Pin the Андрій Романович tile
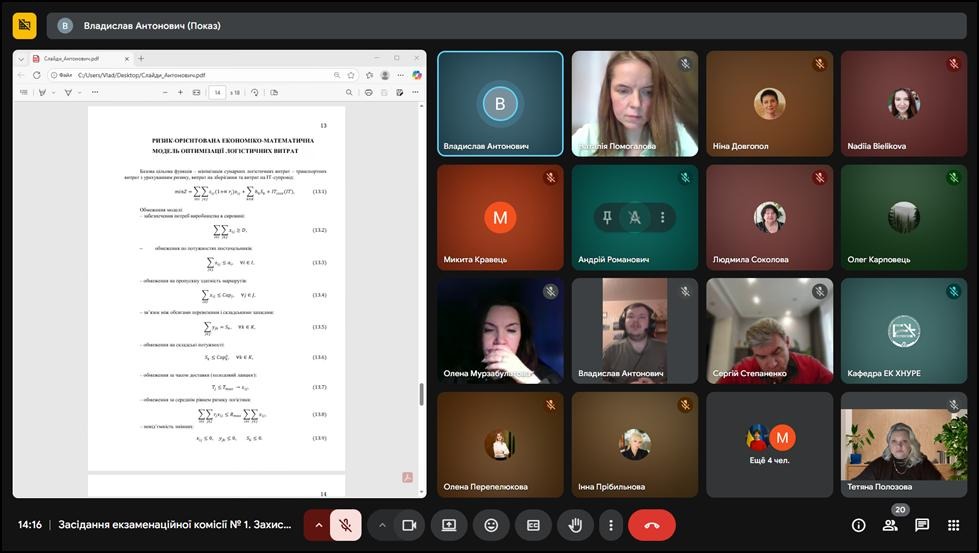This screenshot has width=979, height=553. (607, 217)
